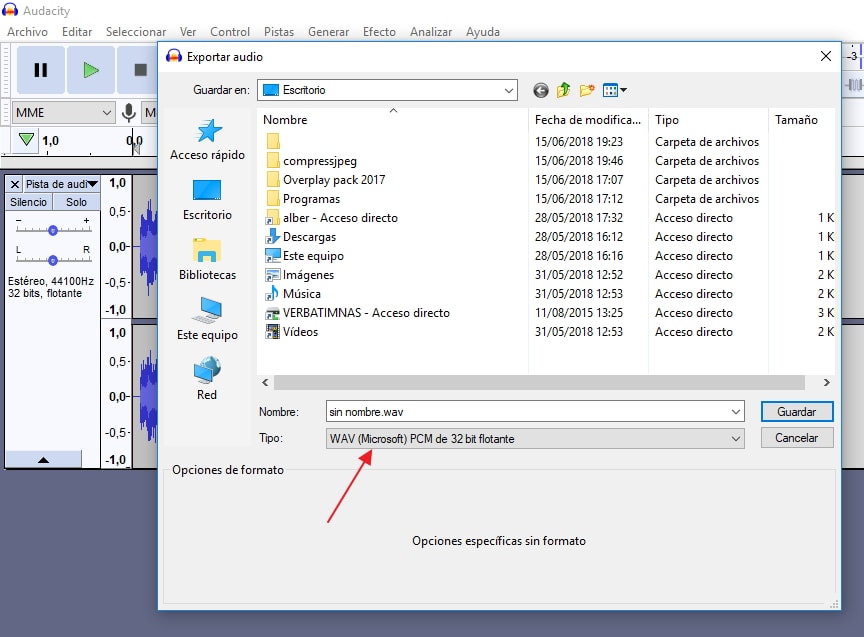Image resolution: width=864 pixels, height=637 pixels.
Task: Select the Música shortcut icon
Action: (x=273, y=294)
